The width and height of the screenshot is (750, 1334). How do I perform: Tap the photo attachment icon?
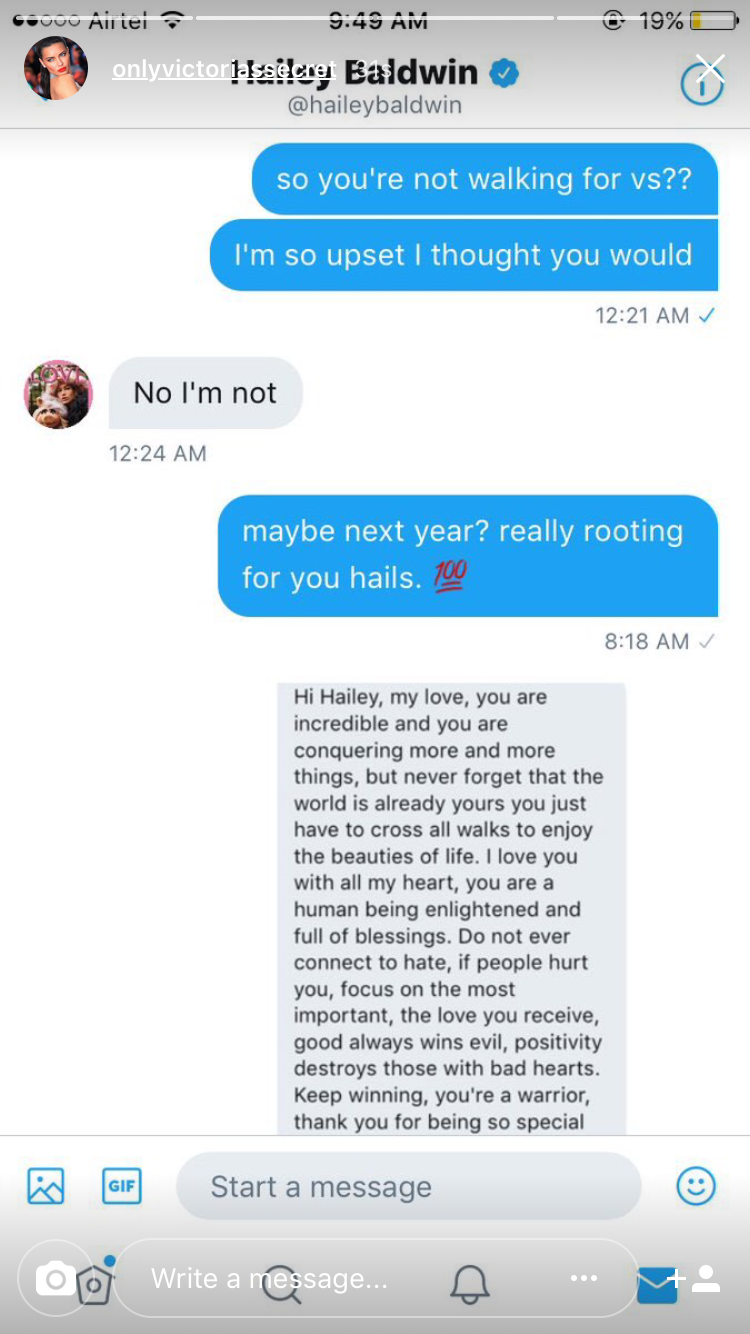click(x=46, y=1186)
